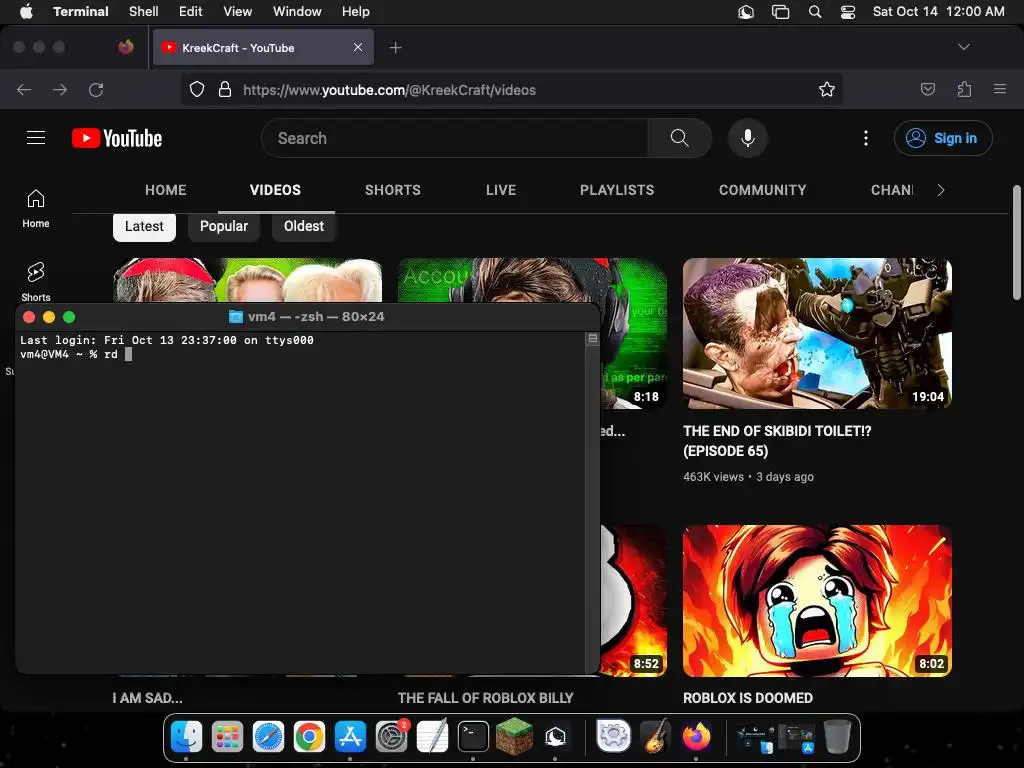This screenshot has height=768, width=1024.
Task: Select the Latest sort chip
Action: [144, 227]
